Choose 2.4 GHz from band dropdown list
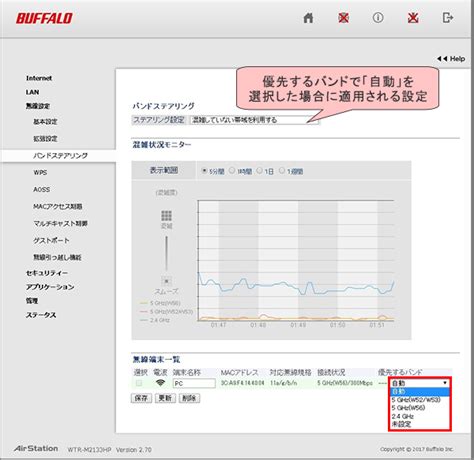Screen dimensions: 474x460 point(403,416)
